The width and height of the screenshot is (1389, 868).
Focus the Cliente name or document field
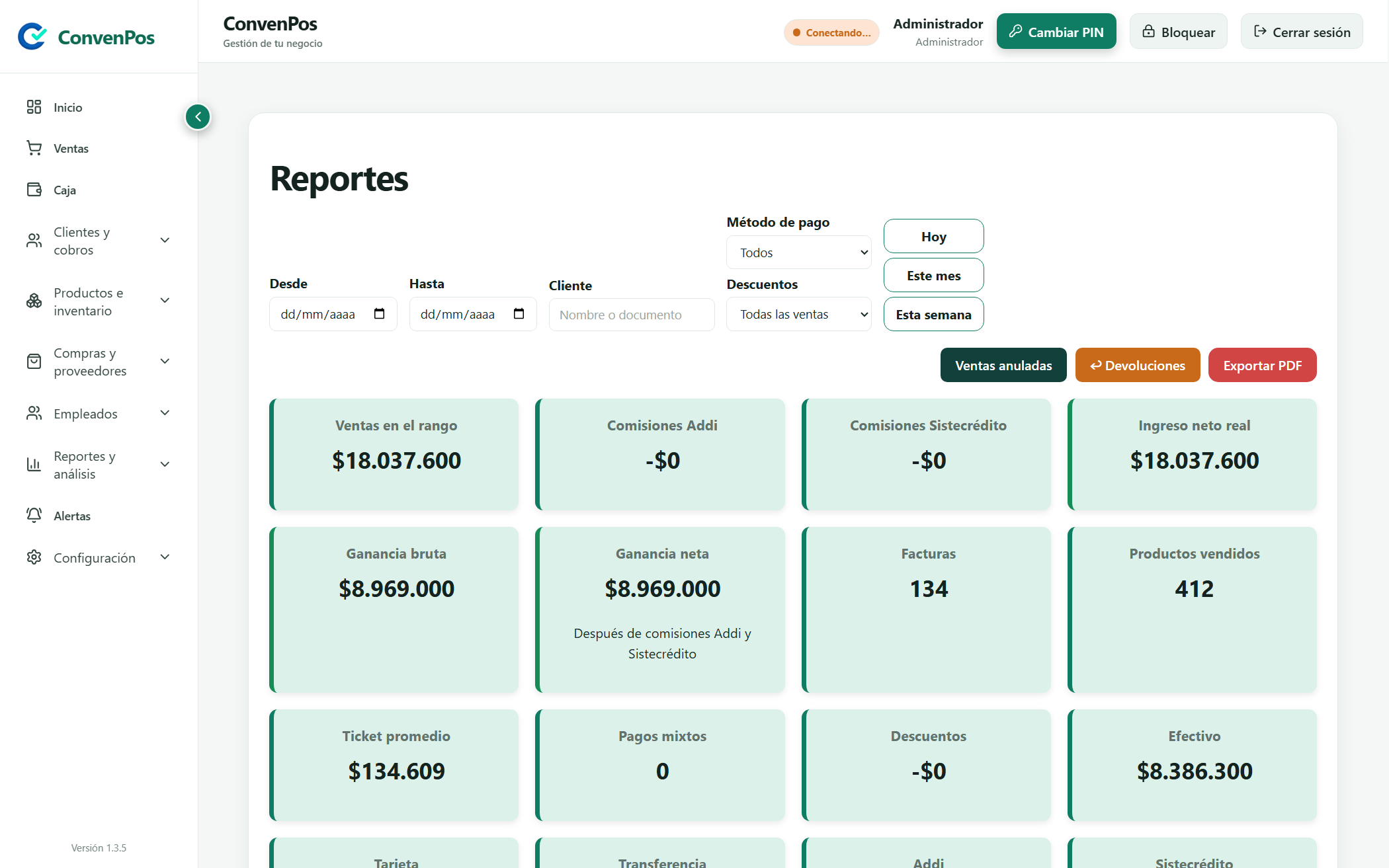click(632, 315)
